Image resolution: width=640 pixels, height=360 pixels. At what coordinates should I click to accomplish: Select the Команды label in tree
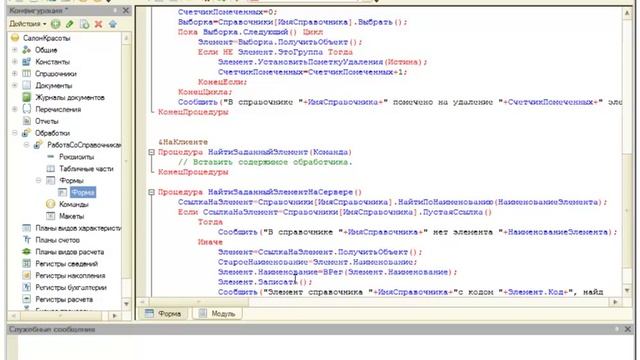click(73, 204)
